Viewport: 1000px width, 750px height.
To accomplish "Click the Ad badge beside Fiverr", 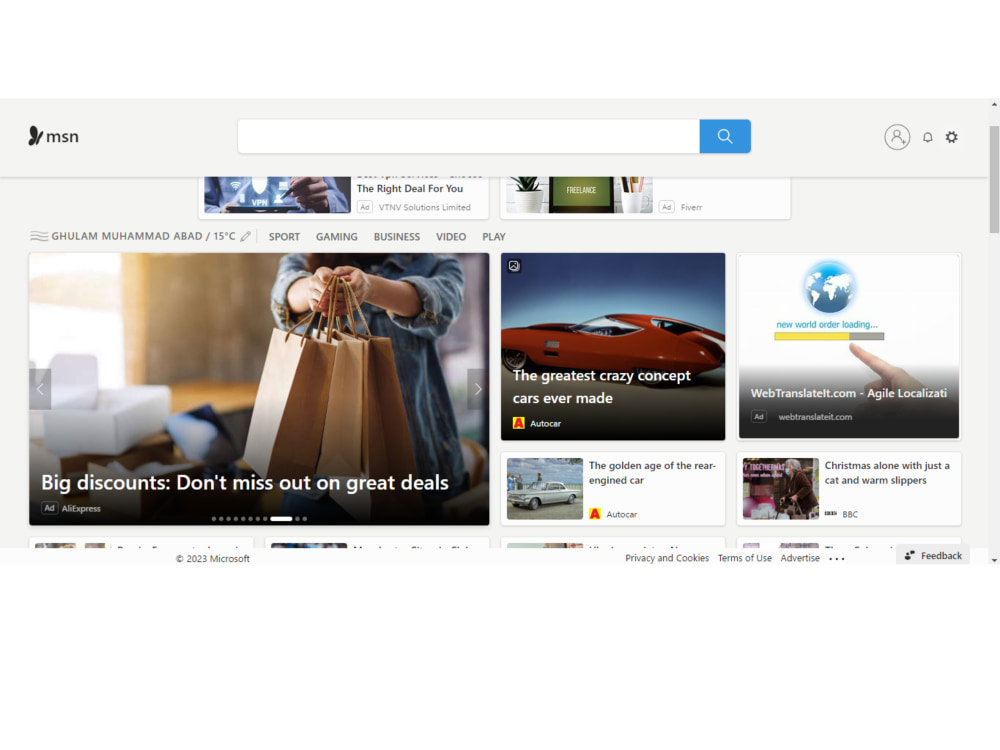I will tap(666, 207).
